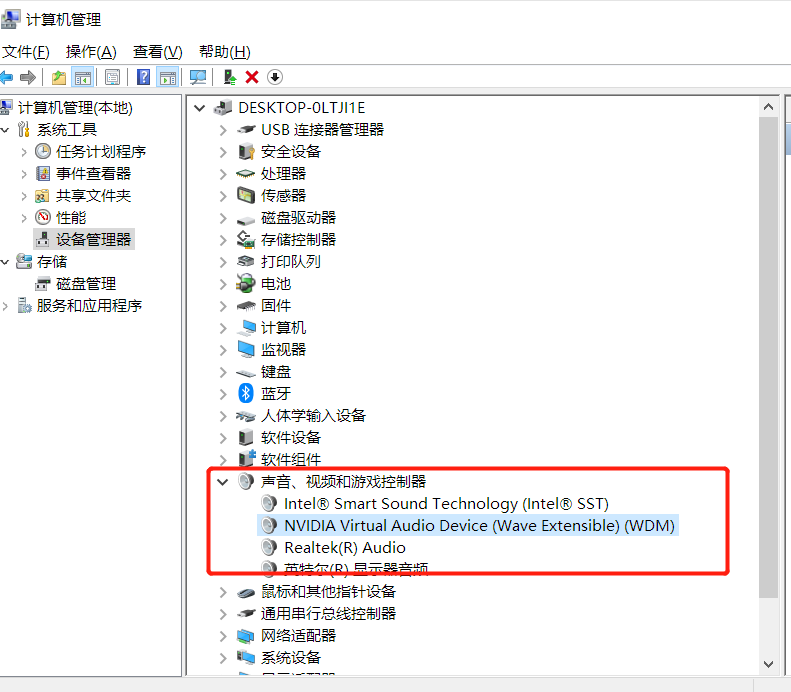791x692 pixels.
Task: Click the Back arrow toolbar icon
Action: pos(6,78)
